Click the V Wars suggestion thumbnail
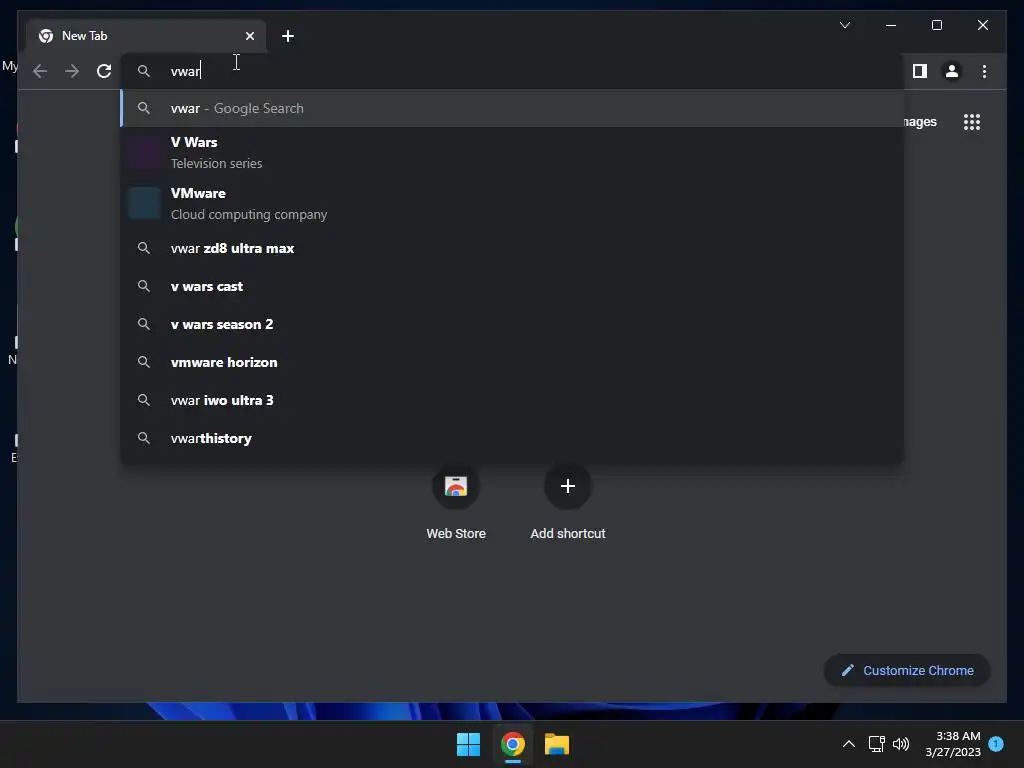This screenshot has width=1024, height=768. [144, 152]
